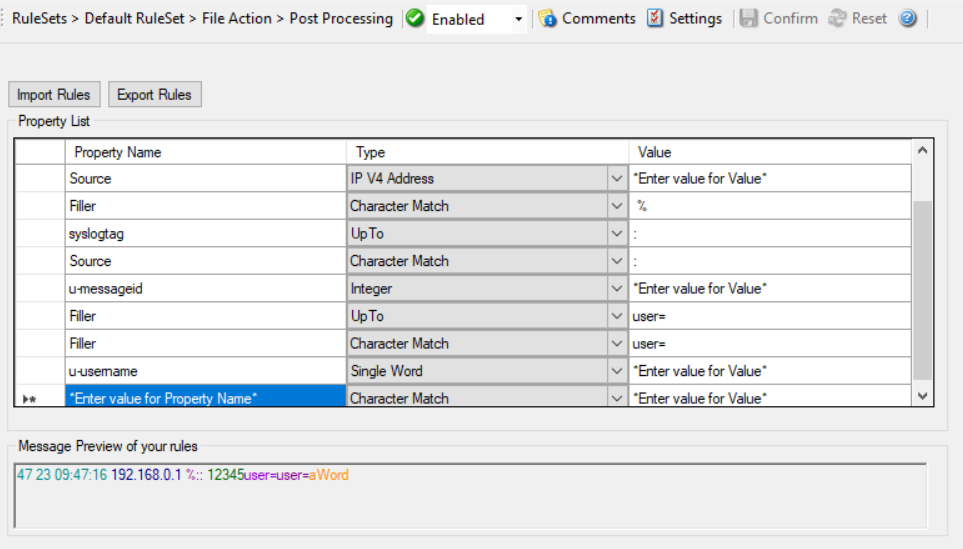Click the Reset arrow icon
This screenshot has height=549, width=963.
[x=838, y=19]
